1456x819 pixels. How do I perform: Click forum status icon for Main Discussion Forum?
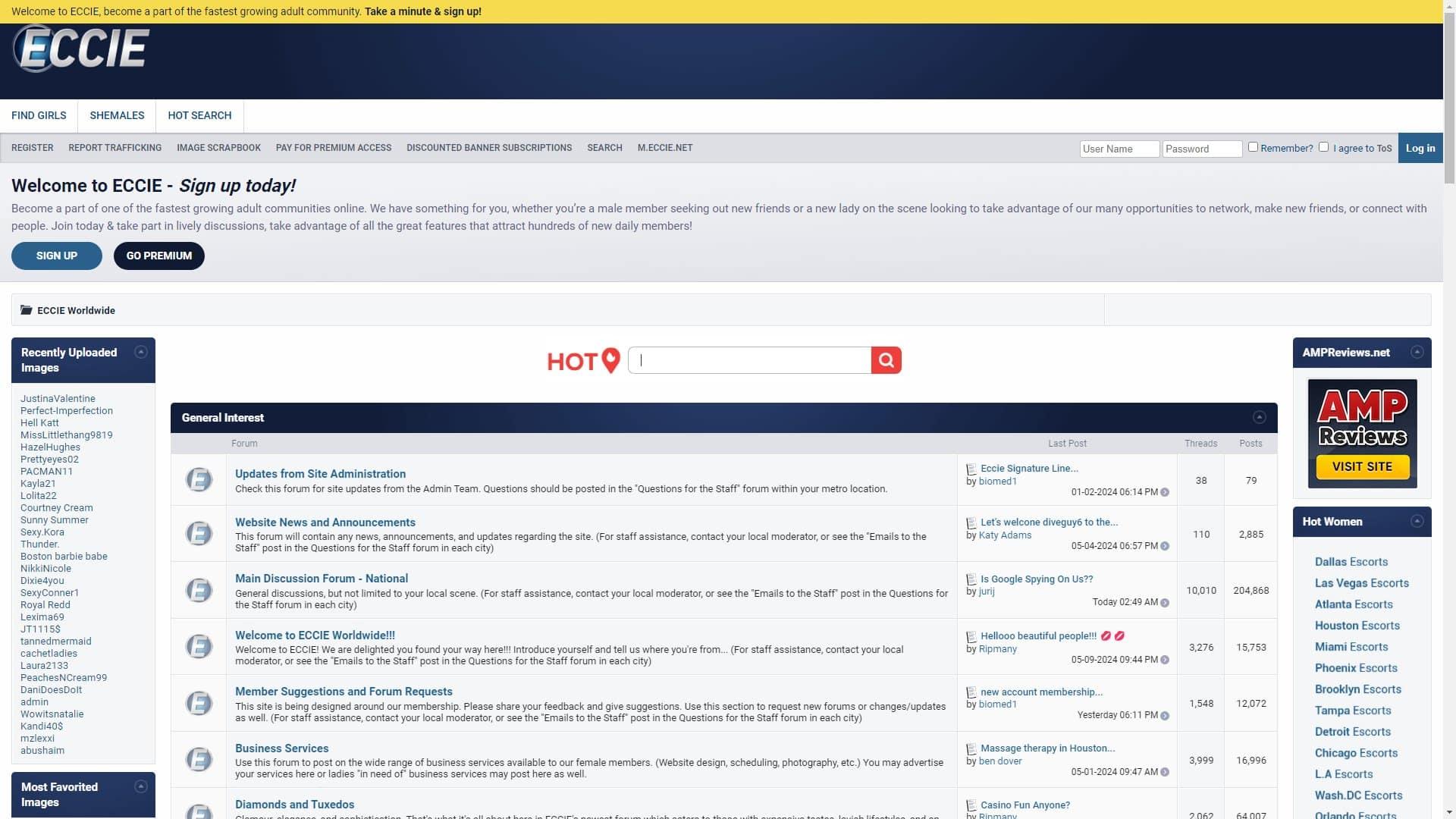click(x=199, y=590)
